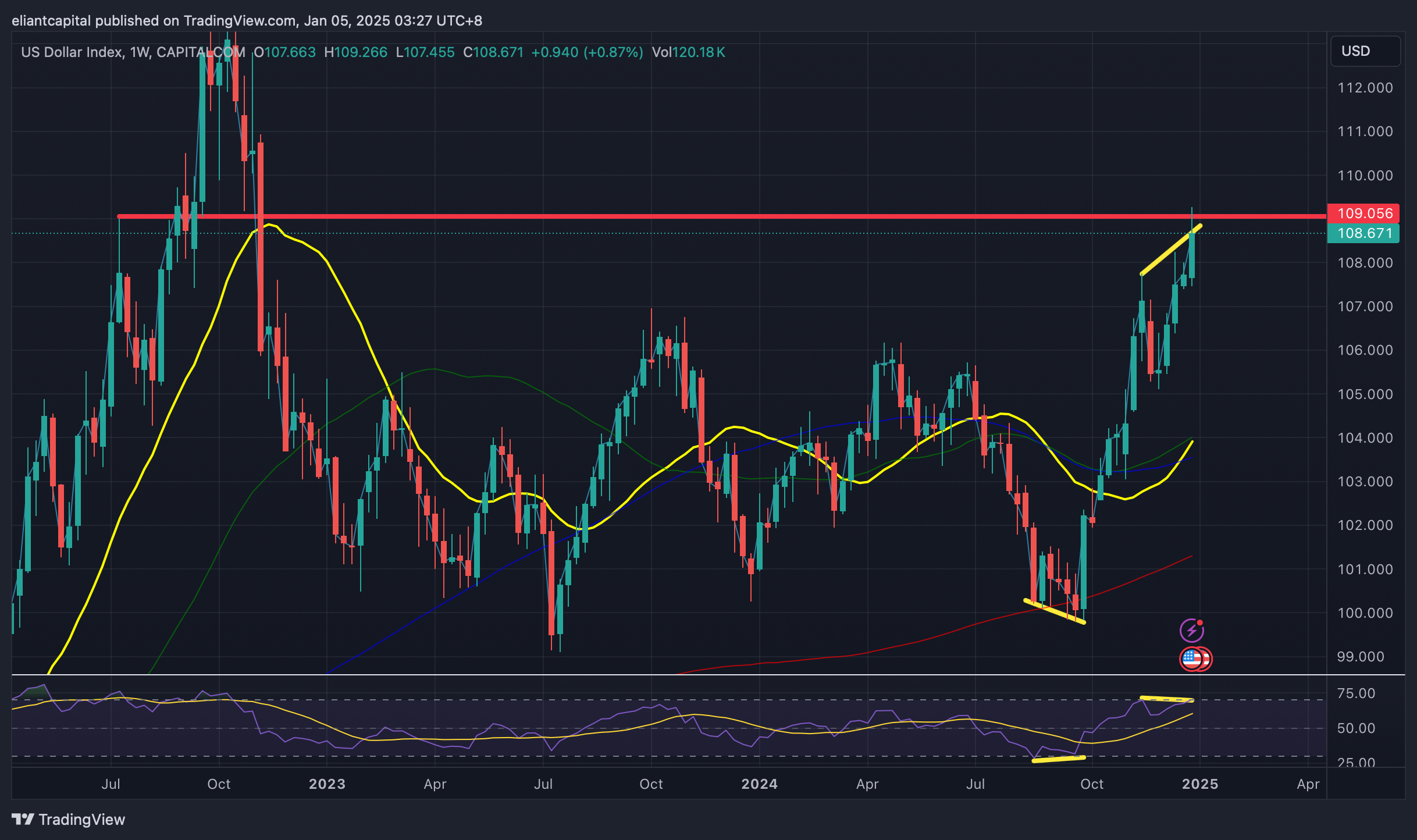This screenshot has width=1417, height=840.
Task: Click the 2024 label on the time axis
Action: (x=759, y=784)
